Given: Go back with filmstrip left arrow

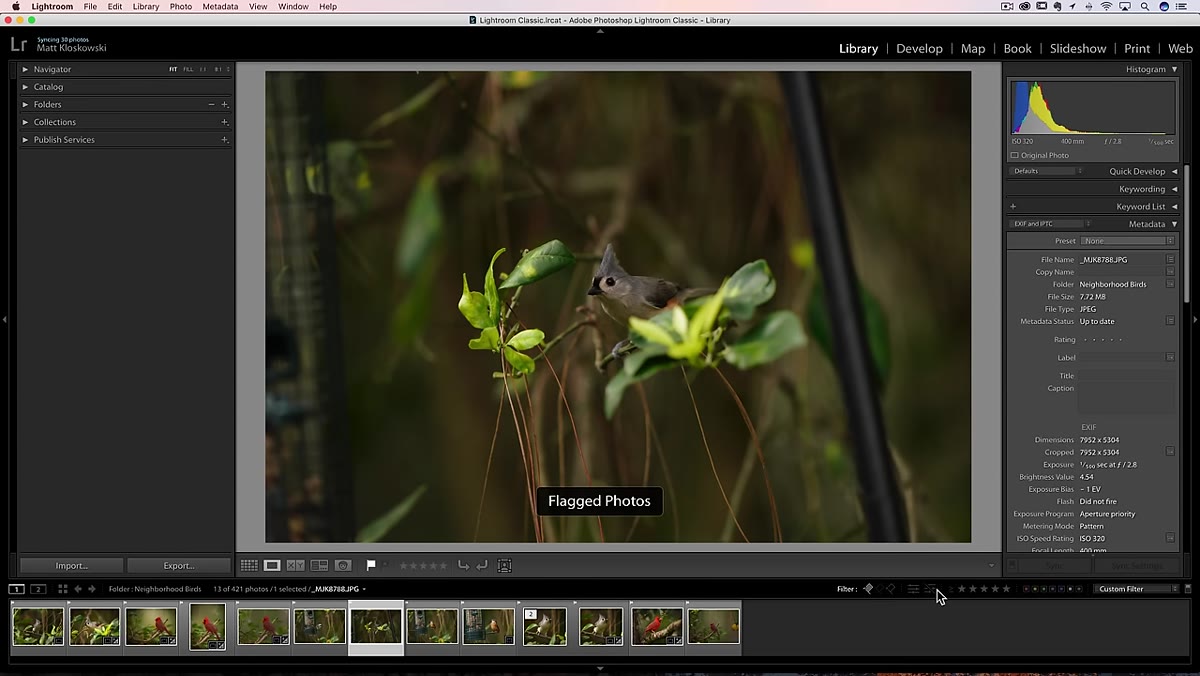Looking at the screenshot, I should pos(78,589).
